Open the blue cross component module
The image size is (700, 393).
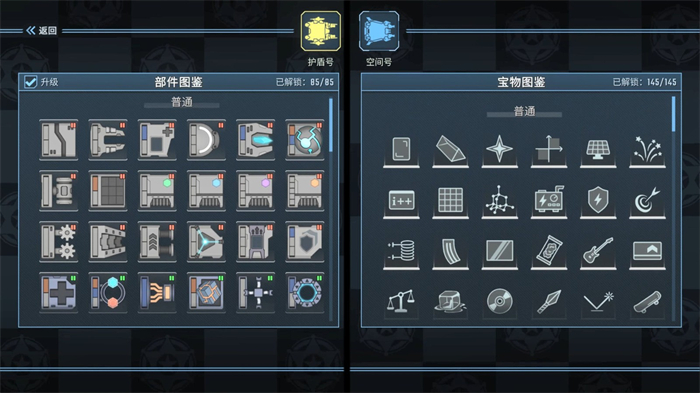[x=58, y=293]
